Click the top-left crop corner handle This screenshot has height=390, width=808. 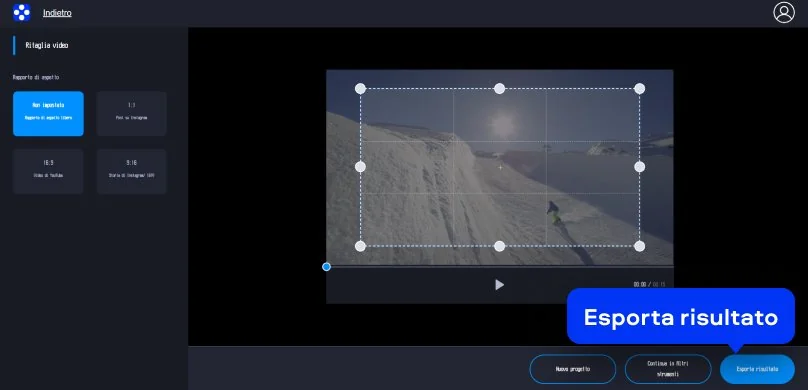pyautogui.click(x=360, y=89)
